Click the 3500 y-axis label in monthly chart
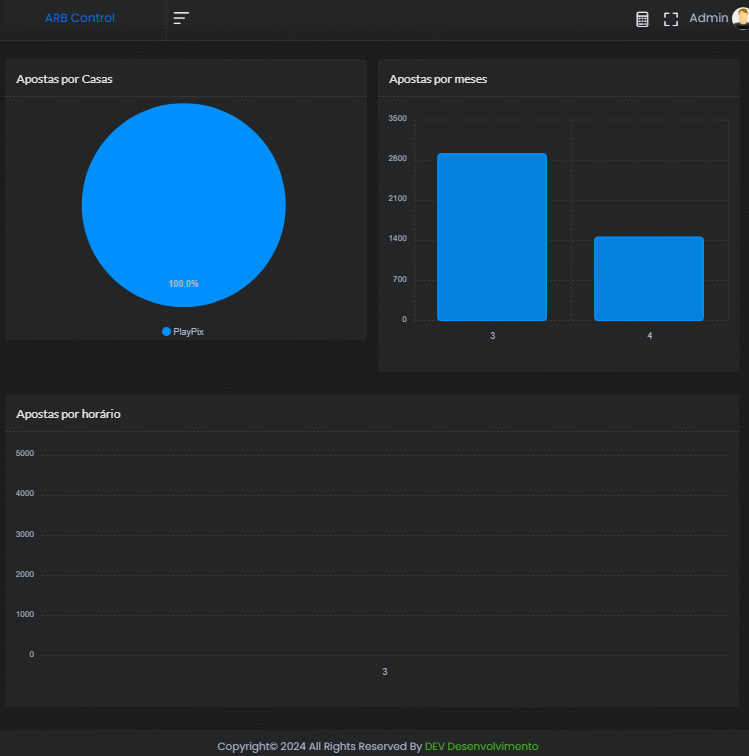Image resolution: width=749 pixels, height=756 pixels. point(397,119)
